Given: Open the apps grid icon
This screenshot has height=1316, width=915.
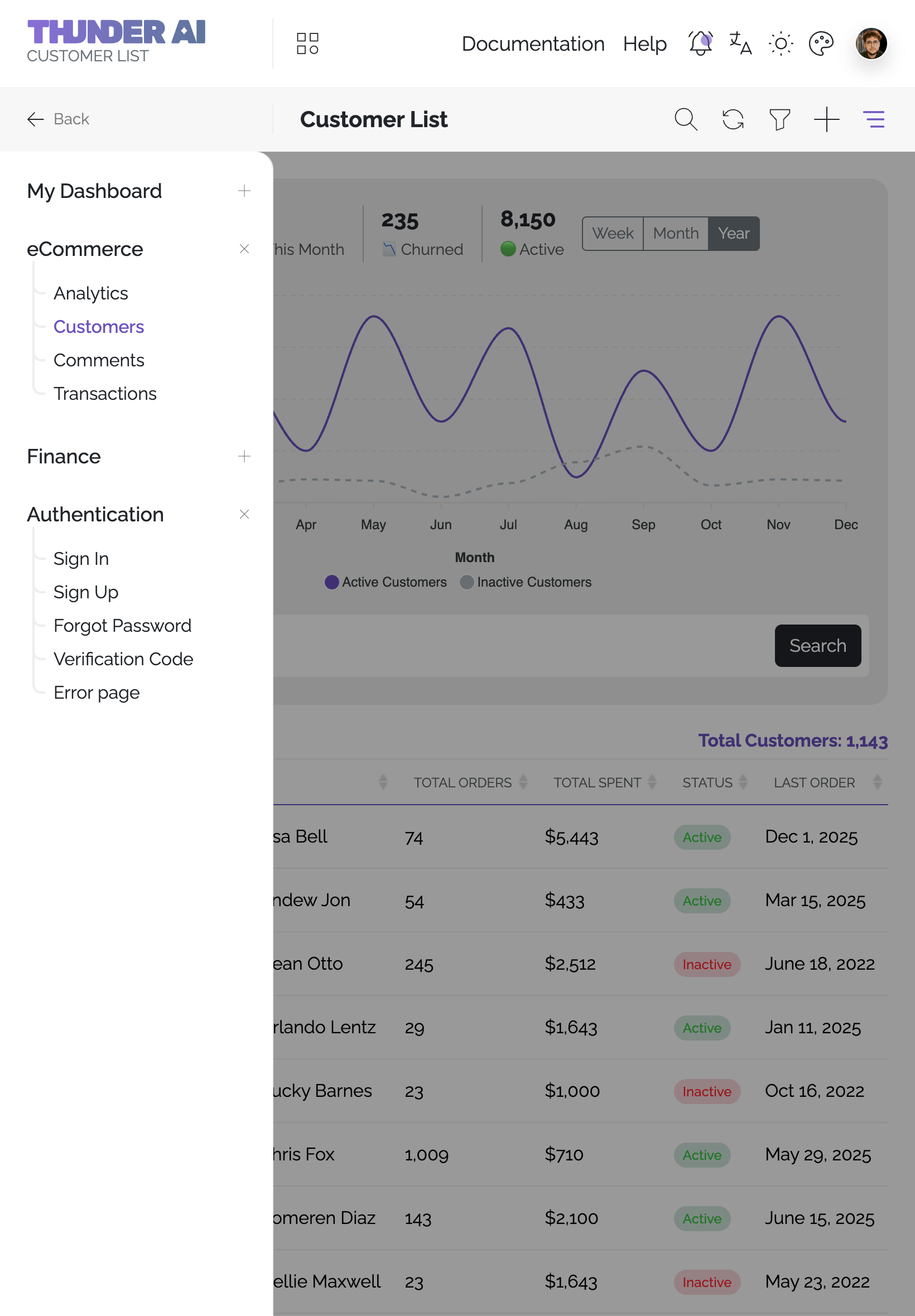Looking at the screenshot, I should point(307,43).
